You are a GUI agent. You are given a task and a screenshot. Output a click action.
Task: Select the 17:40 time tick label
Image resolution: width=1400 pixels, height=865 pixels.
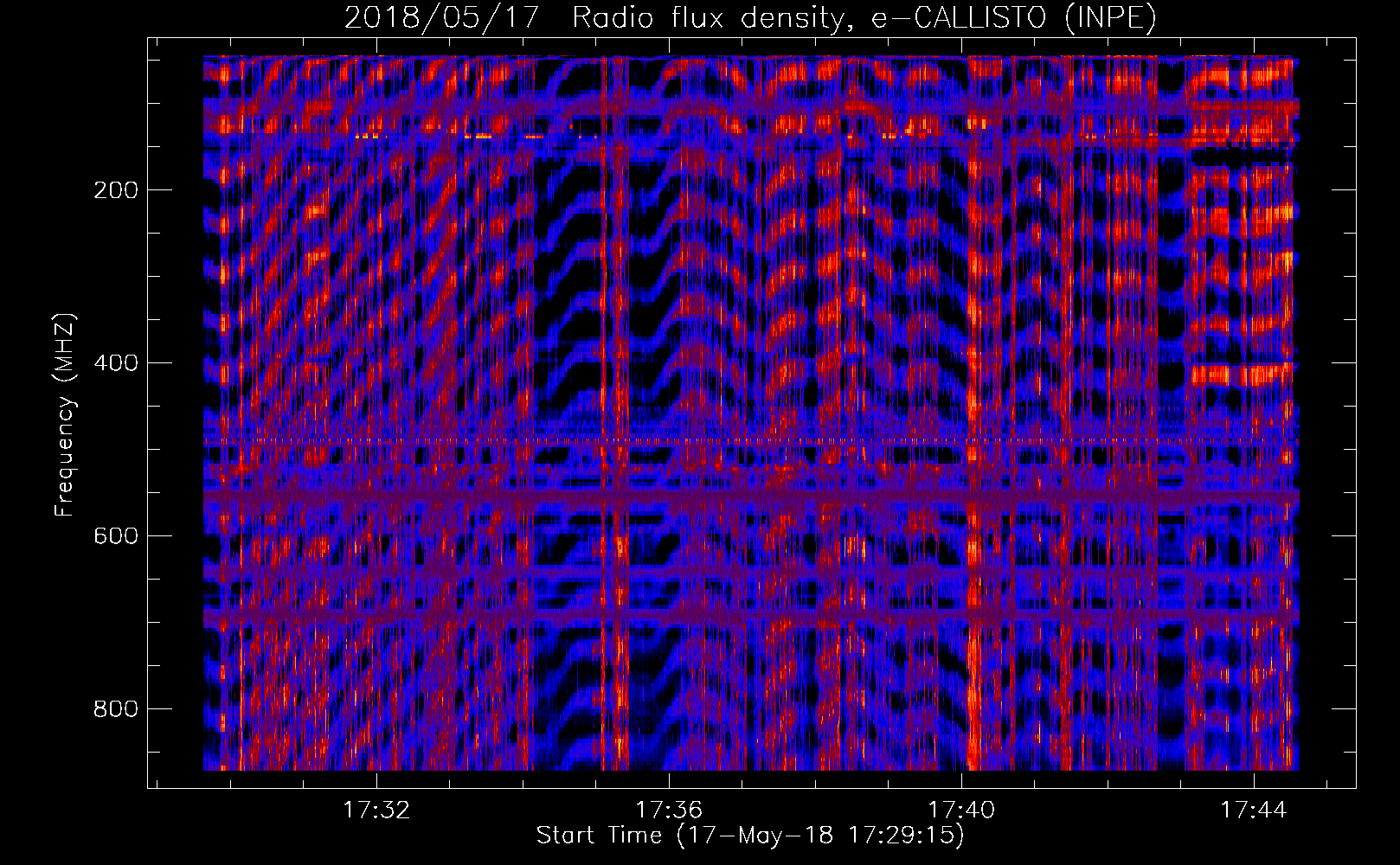click(961, 811)
